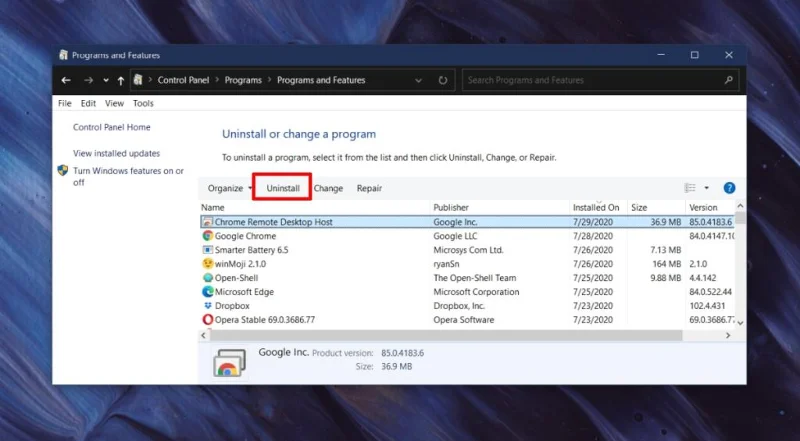This screenshot has width=800, height=441.
Task: Select the winMoji emoji icon
Action: (x=207, y=264)
